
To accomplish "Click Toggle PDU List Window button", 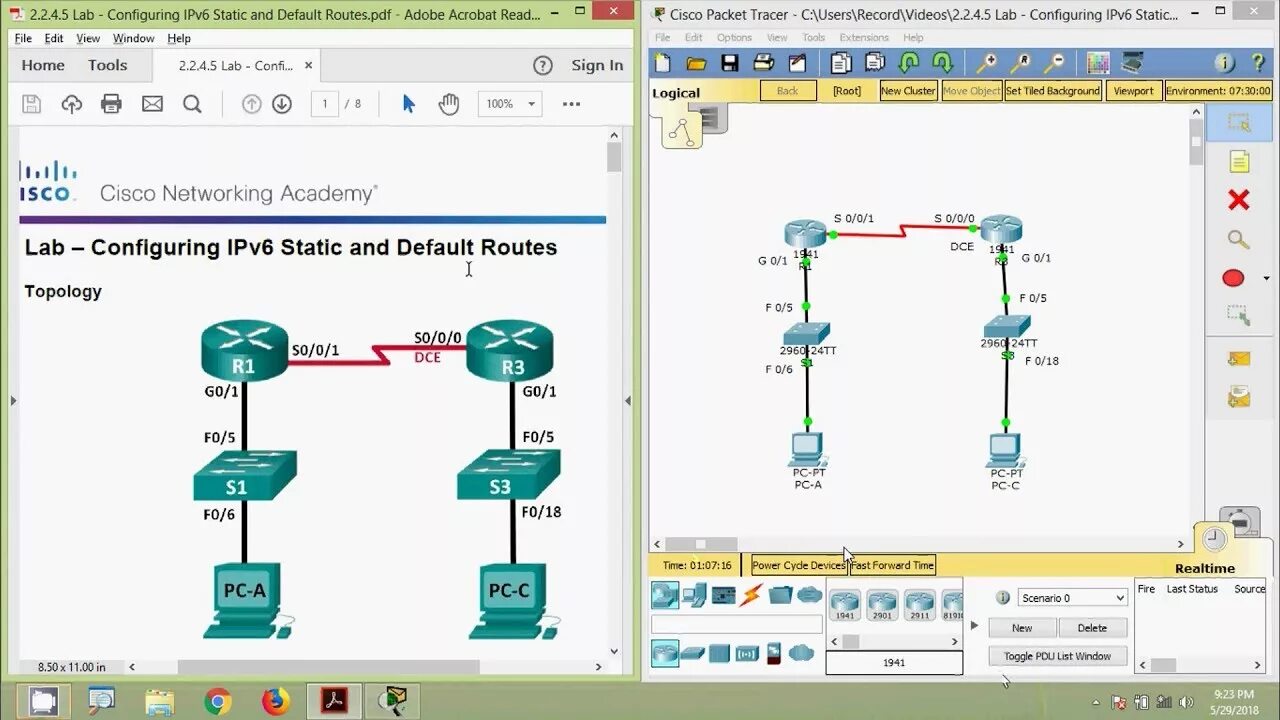I will click(x=1057, y=656).
